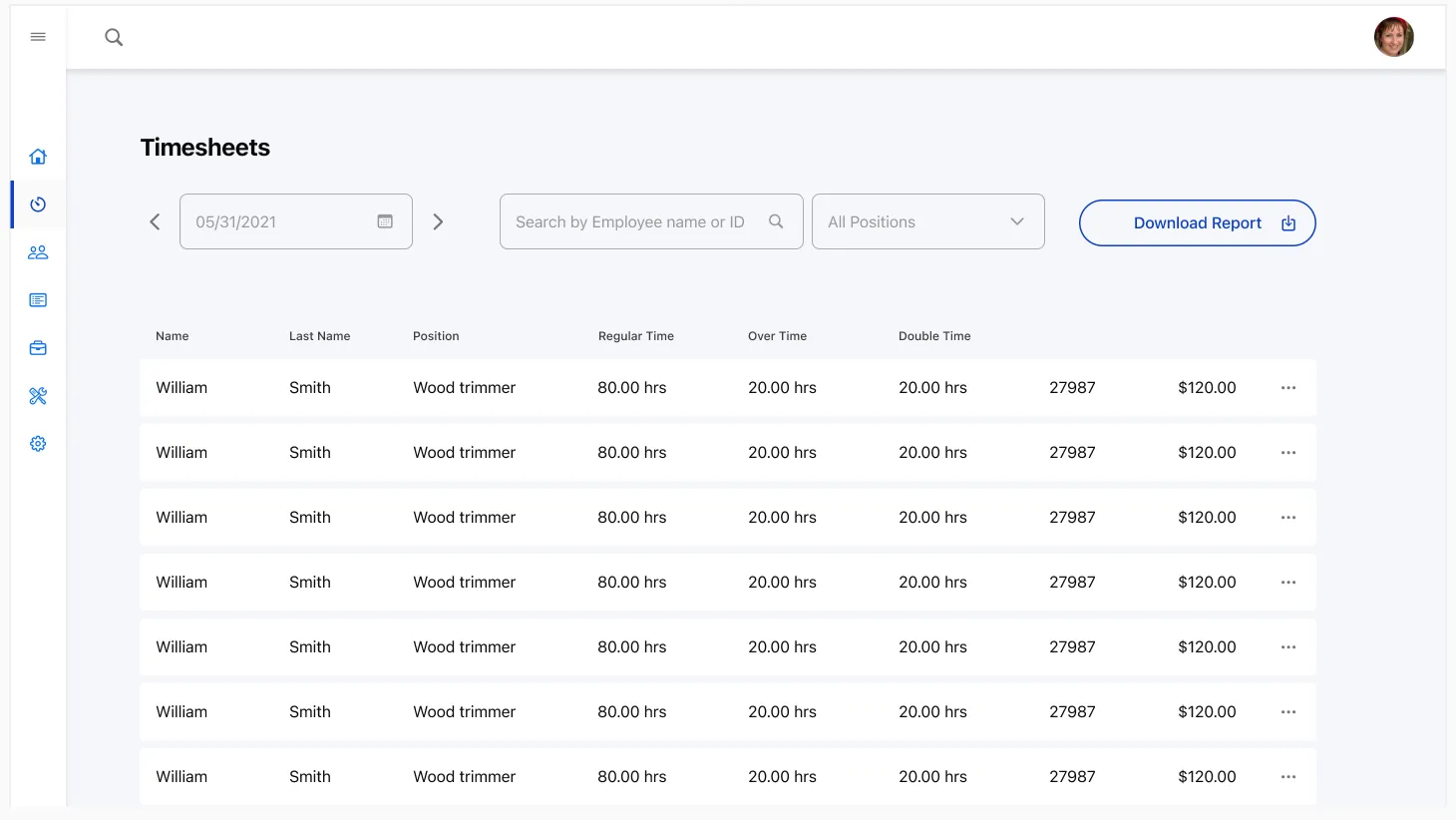Screen dimensions: 1456x820
Task: Expand the All Positions dropdown
Action: coord(928,221)
